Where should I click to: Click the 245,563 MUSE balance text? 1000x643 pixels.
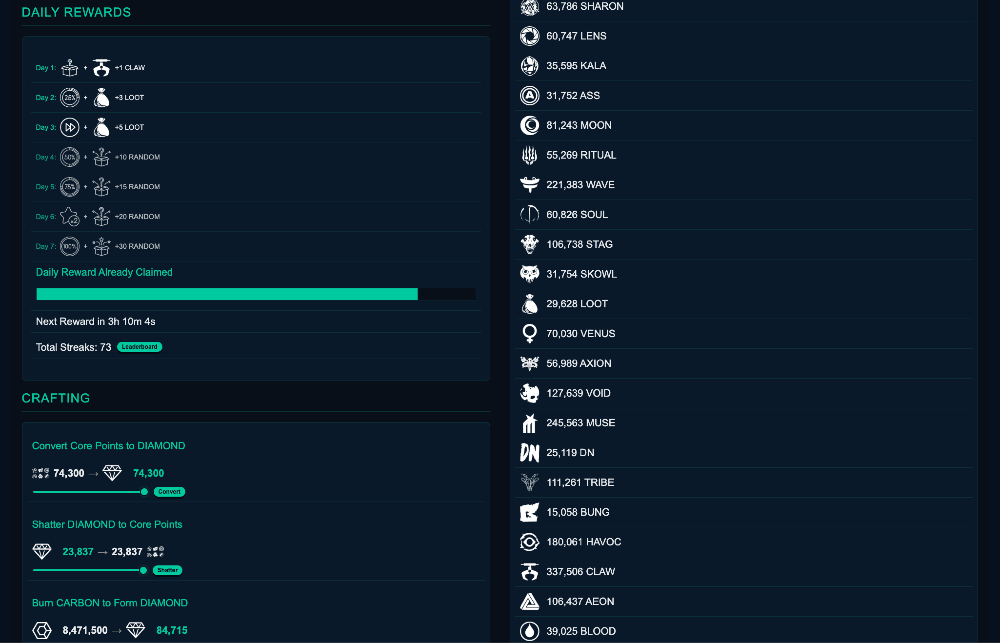tap(581, 423)
